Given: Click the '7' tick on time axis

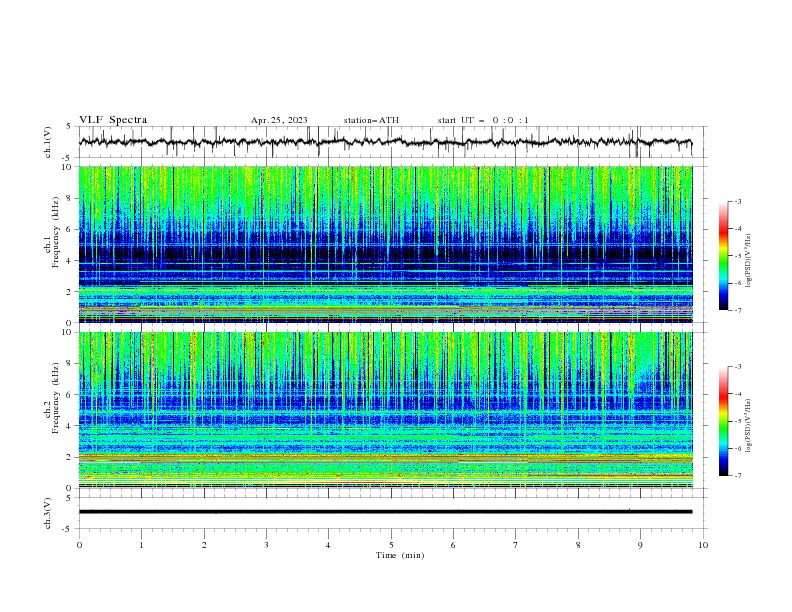Looking at the screenshot, I should tap(516, 545).
